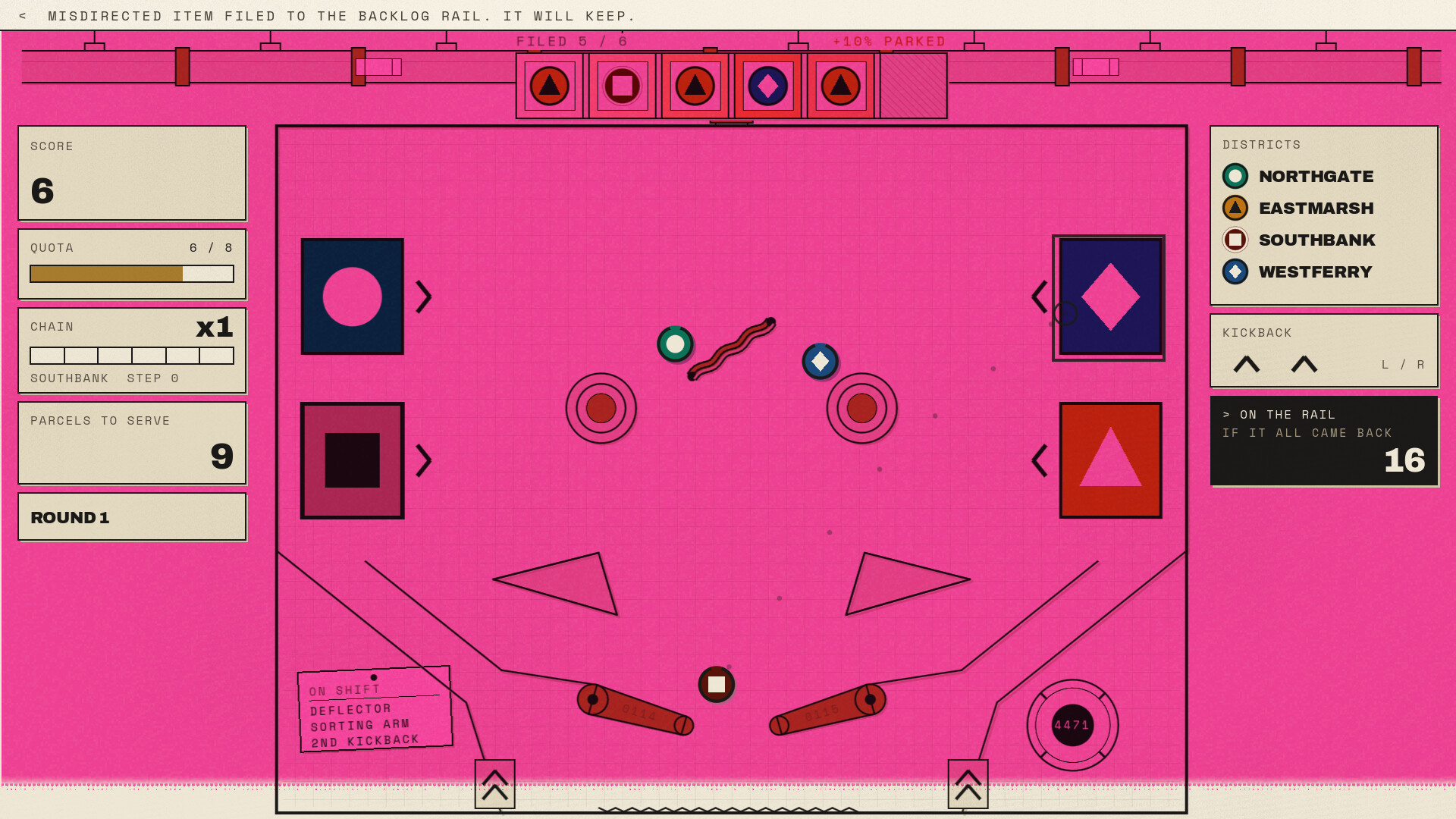
Task: Toggle the left kickback lane gate
Action: click(494, 784)
